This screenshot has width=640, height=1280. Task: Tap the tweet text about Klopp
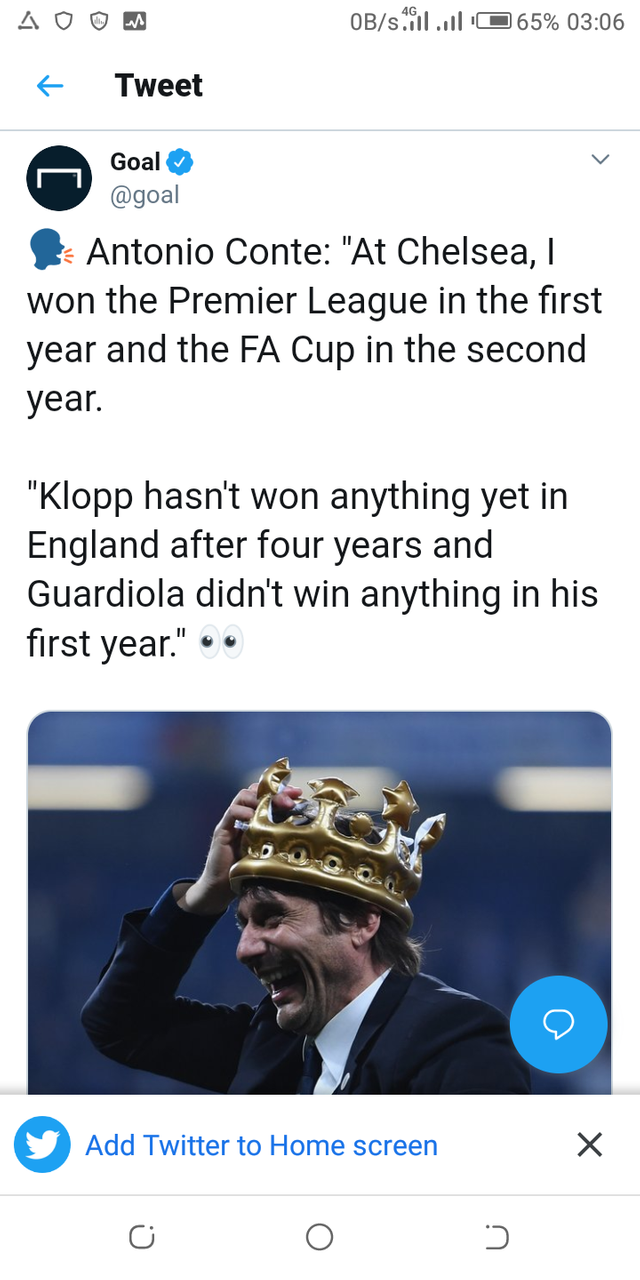click(x=312, y=570)
